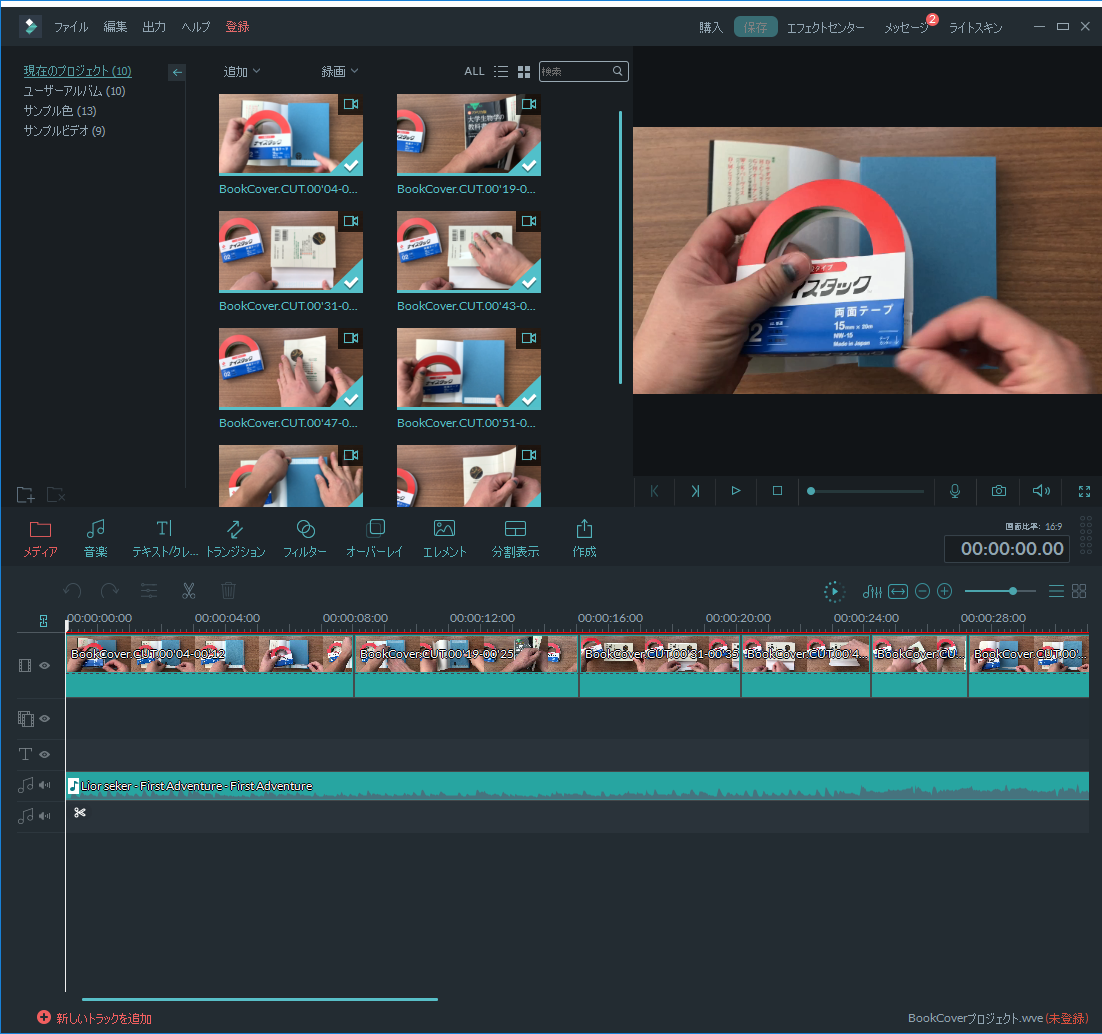
Task: Mute the first audio track
Action: pyautogui.click(x=45, y=785)
